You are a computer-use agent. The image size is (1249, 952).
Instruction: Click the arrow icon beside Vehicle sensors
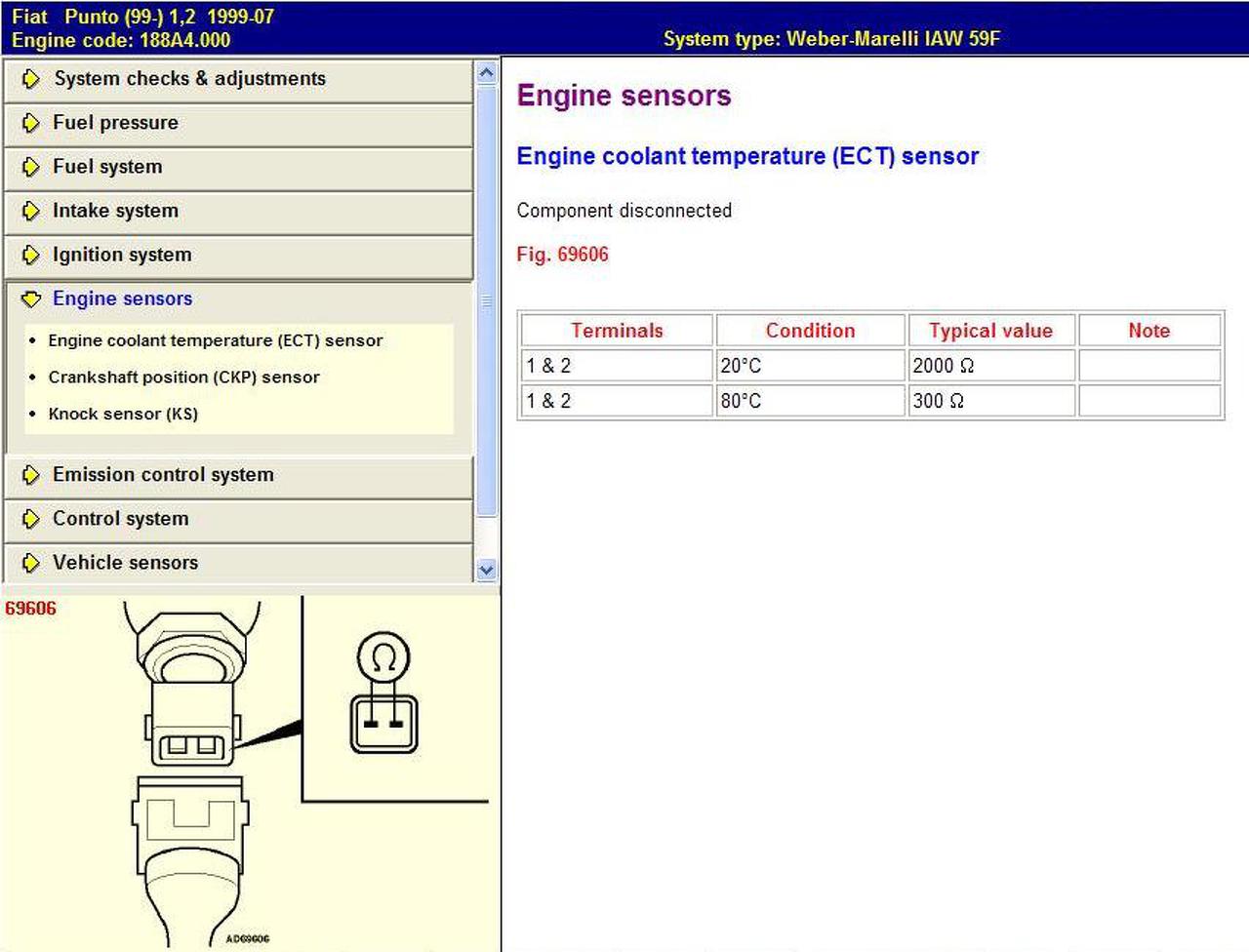[31, 563]
